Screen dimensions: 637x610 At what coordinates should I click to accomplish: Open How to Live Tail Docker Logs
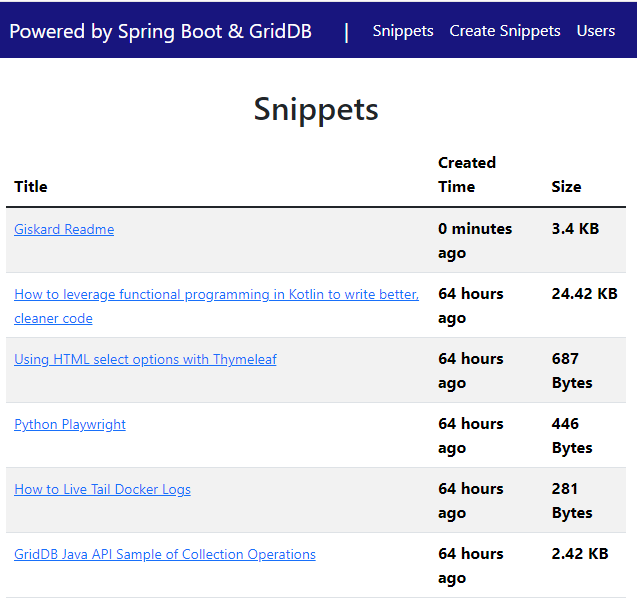102,489
